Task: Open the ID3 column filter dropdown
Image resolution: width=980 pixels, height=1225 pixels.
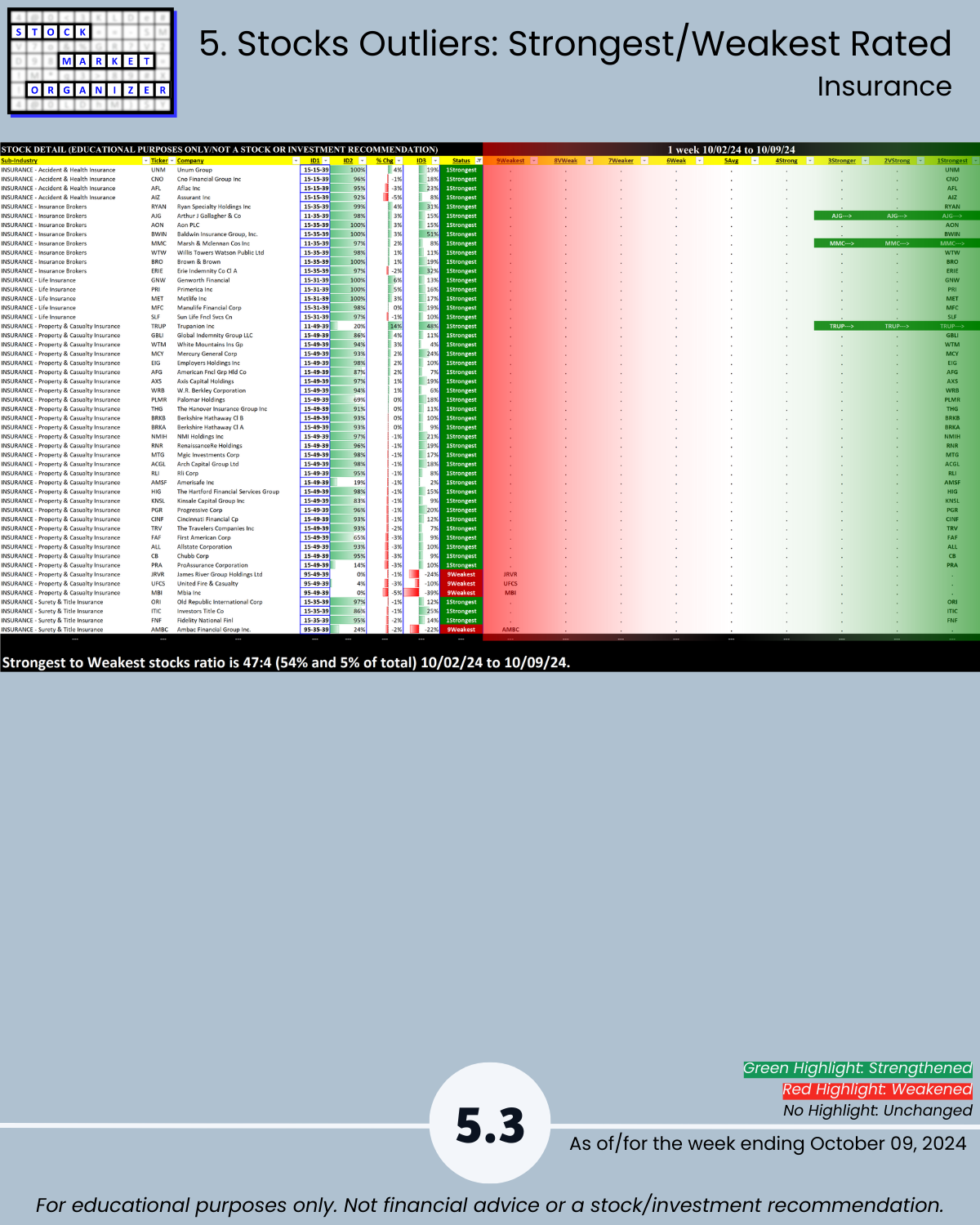Action: click(435, 161)
